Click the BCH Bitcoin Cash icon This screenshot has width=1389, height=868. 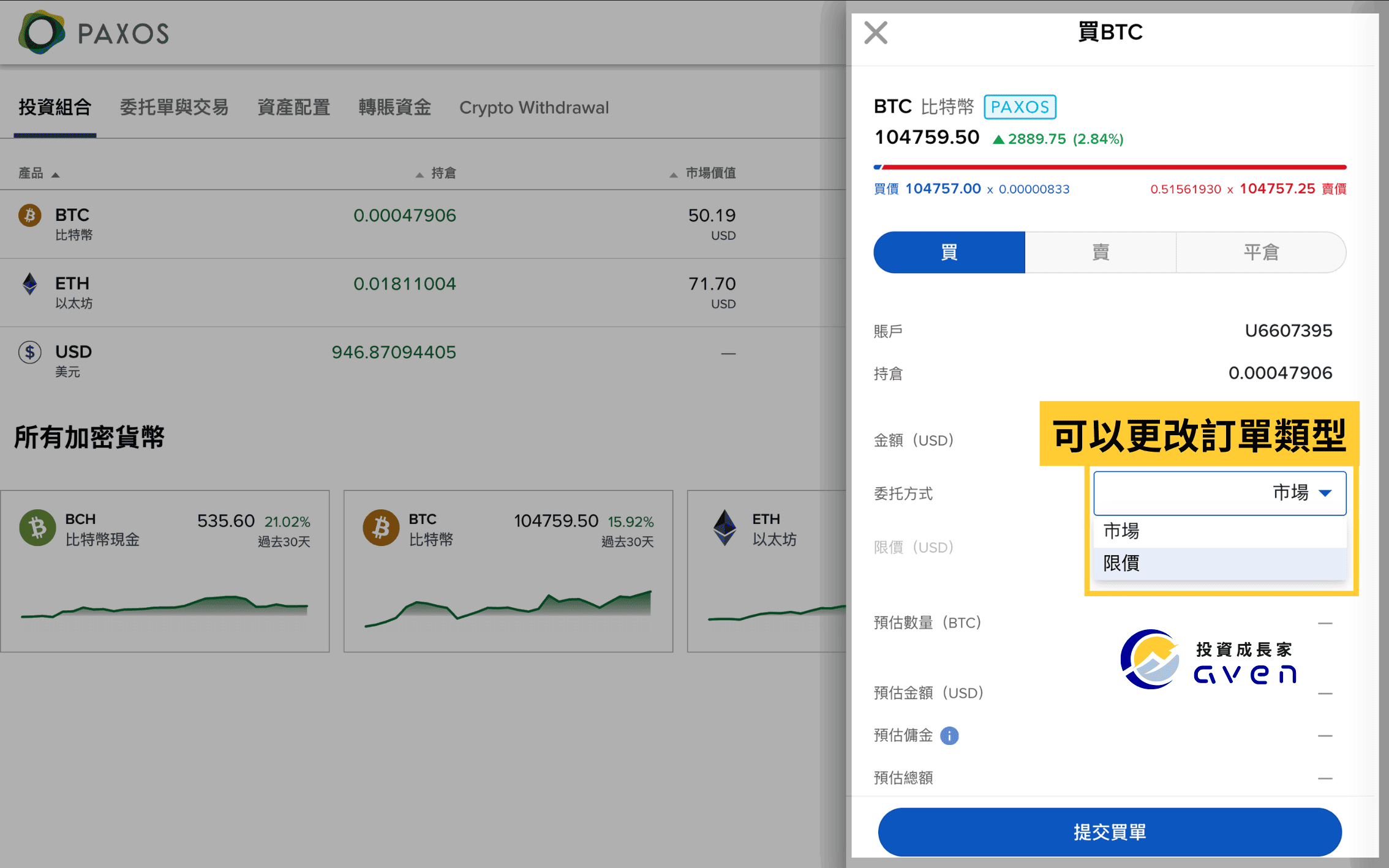pos(37,527)
